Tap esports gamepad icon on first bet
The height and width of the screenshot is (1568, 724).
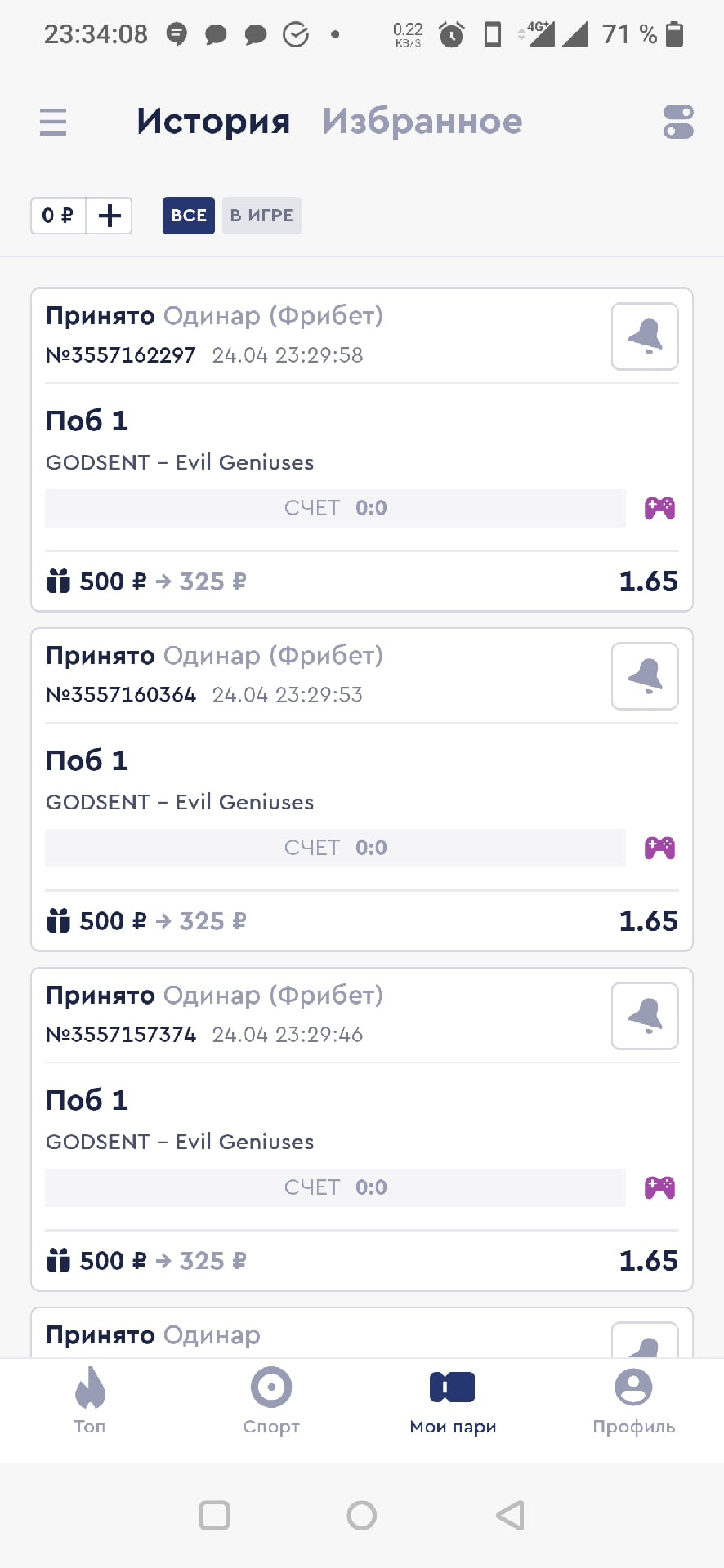(x=659, y=509)
